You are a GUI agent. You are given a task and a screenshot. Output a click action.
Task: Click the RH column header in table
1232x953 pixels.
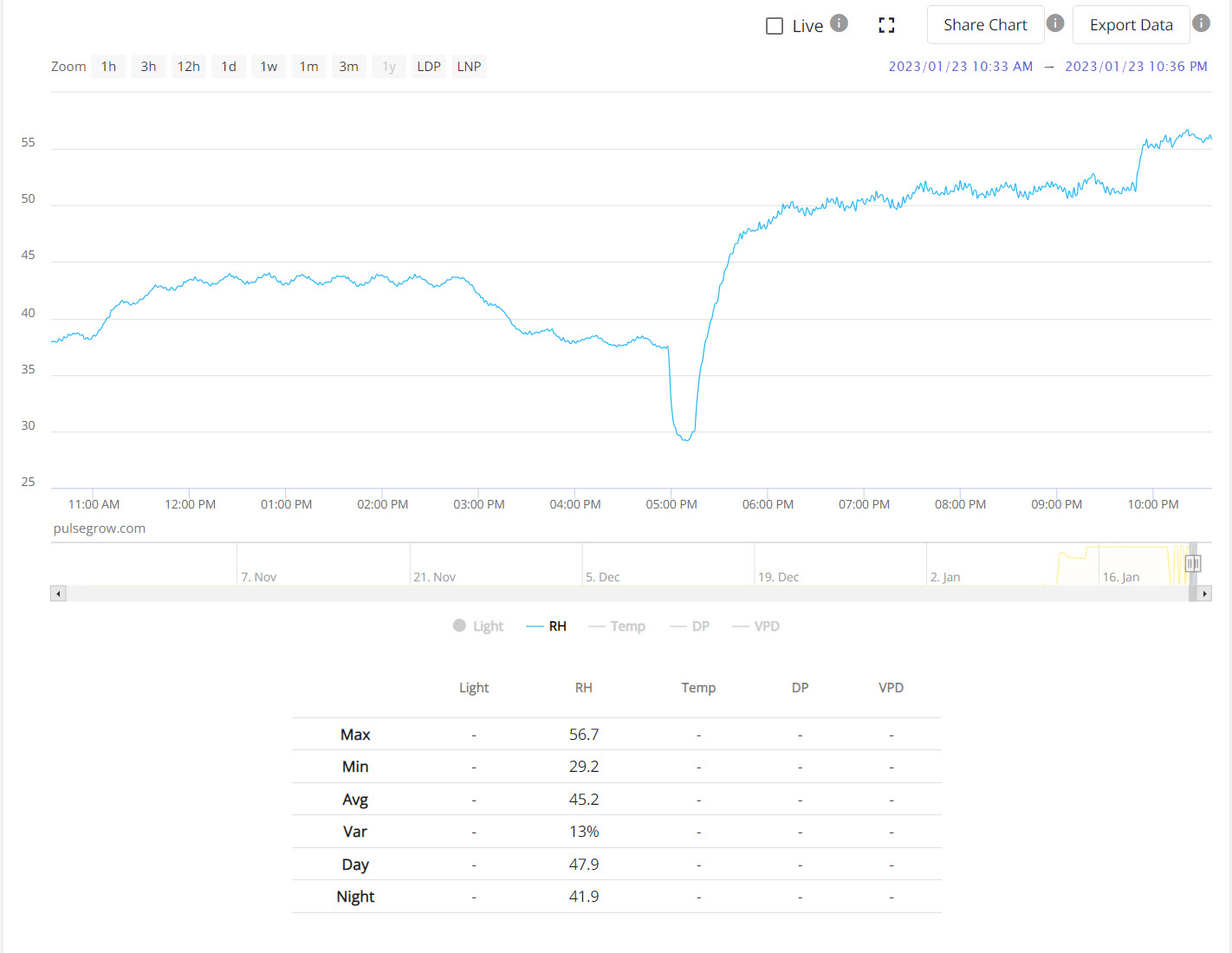[584, 688]
